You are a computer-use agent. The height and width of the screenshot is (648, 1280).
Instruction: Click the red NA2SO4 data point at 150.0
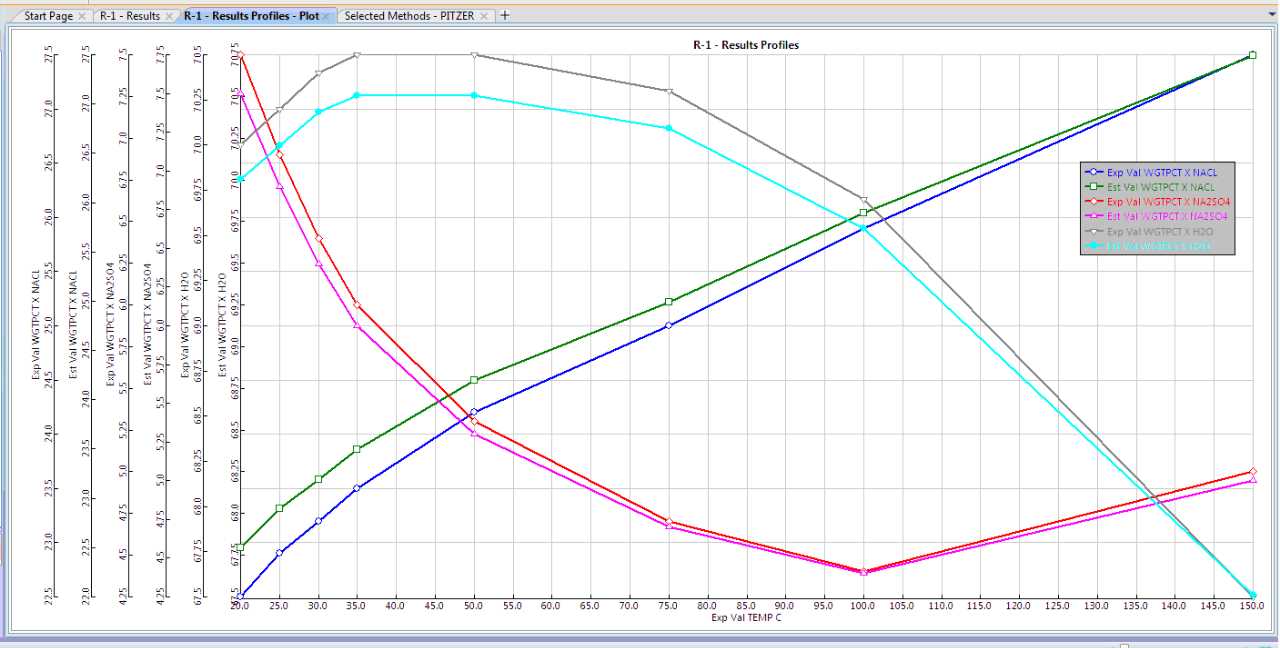(x=1252, y=471)
